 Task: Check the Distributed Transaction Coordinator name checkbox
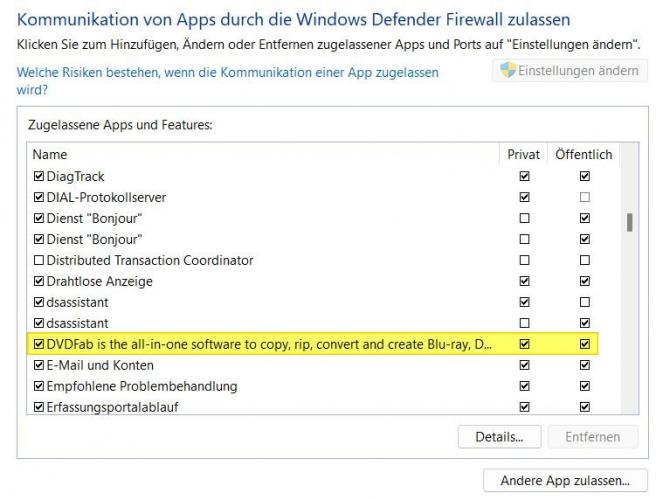pyautogui.click(x=39, y=260)
